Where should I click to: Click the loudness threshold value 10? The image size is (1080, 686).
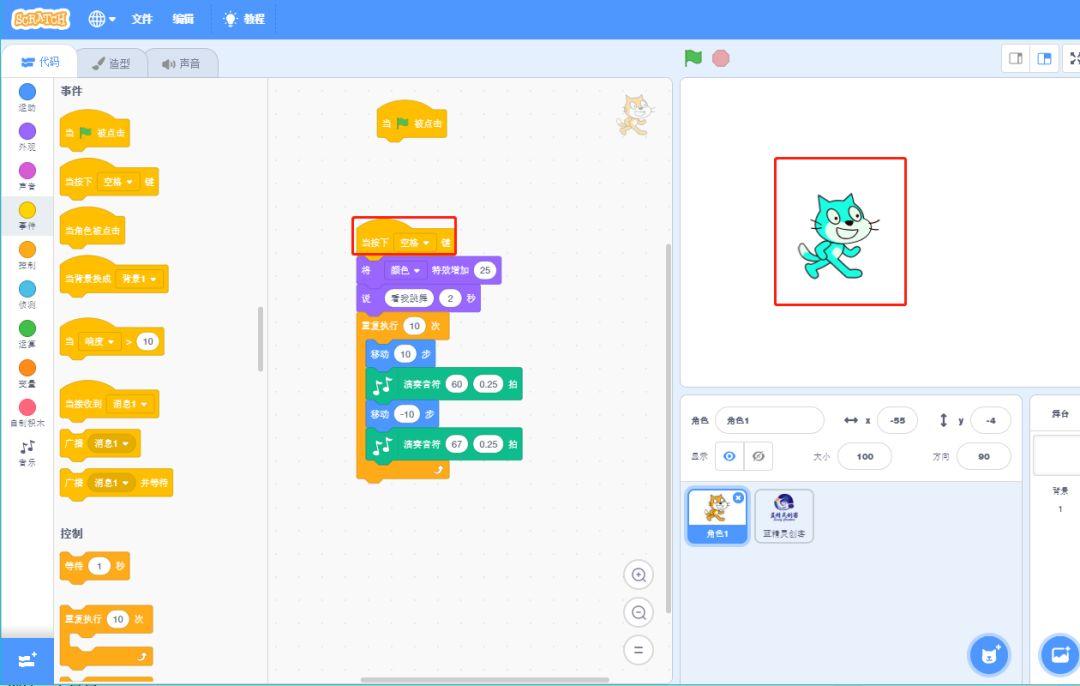pos(147,342)
